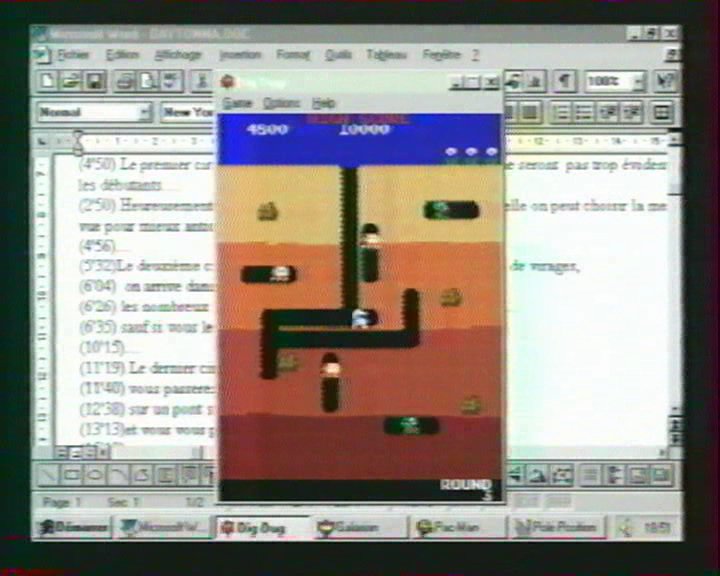Screen dimensions: 720x576
Task: Select the Arc drawing tool
Action: point(118,474)
